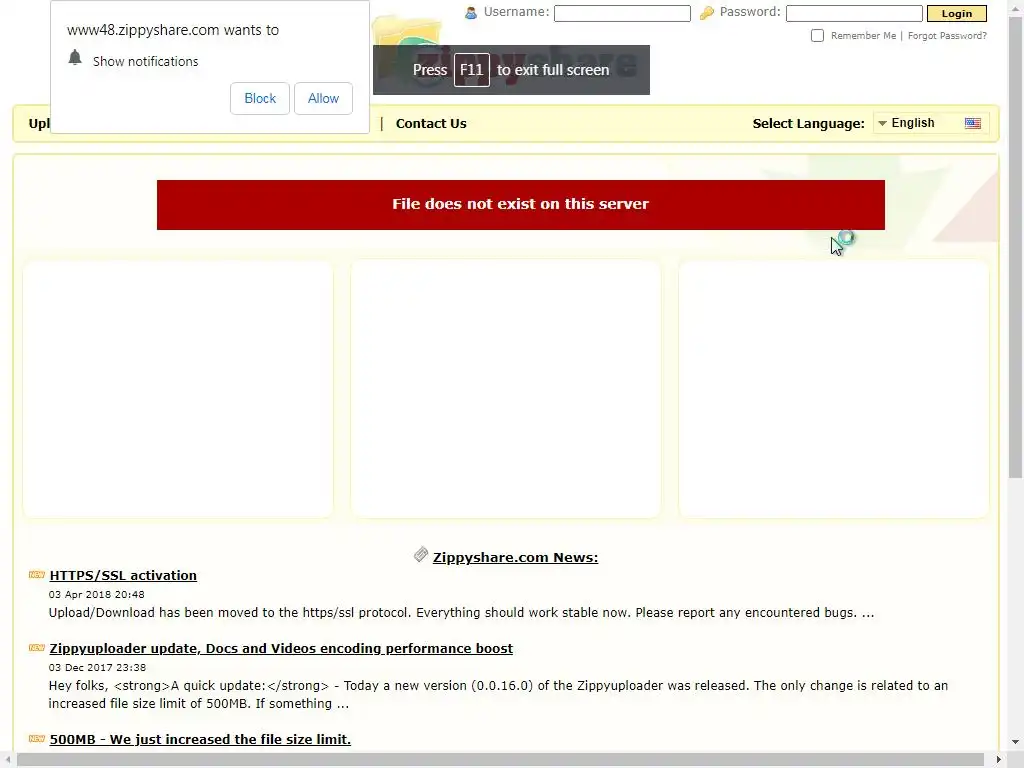Open the Forgot Password link
Viewport: 1024px width, 768px height.
click(947, 35)
